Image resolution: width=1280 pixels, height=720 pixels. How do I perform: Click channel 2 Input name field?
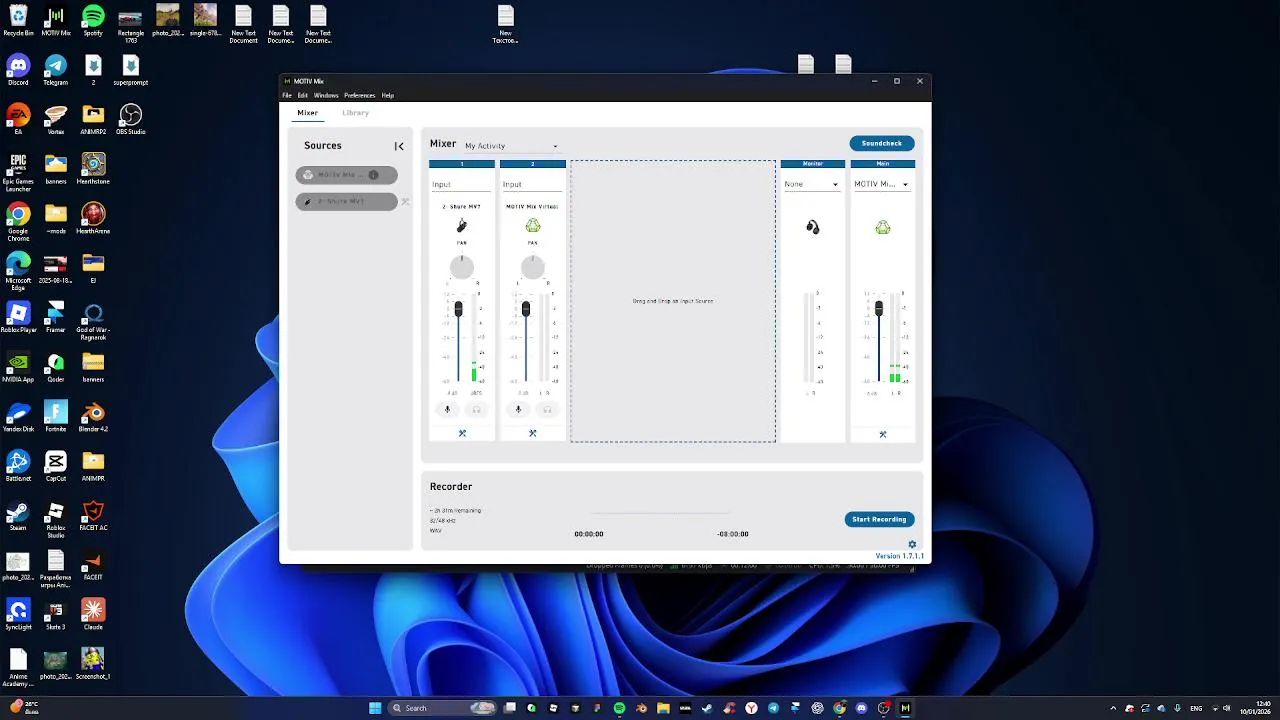click(x=533, y=184)
